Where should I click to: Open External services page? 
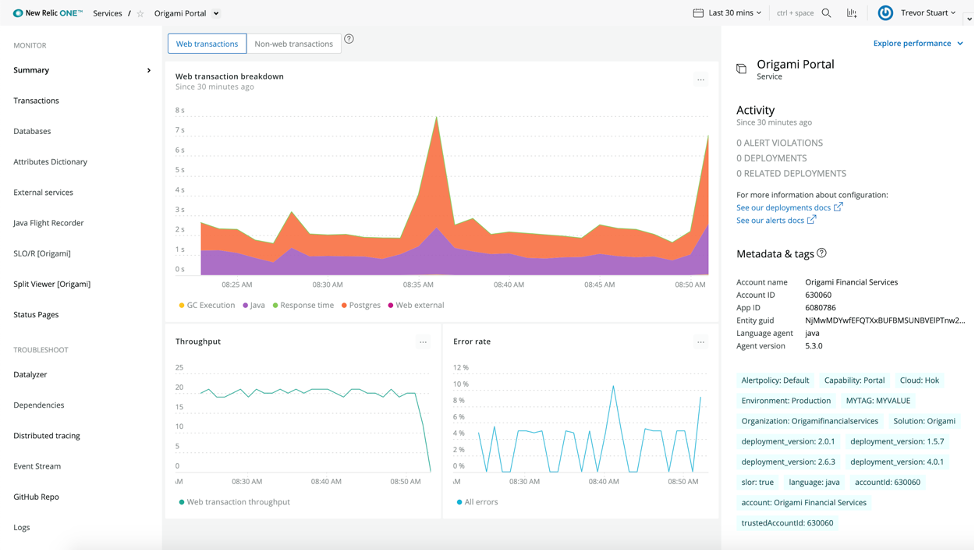(43, 192)
